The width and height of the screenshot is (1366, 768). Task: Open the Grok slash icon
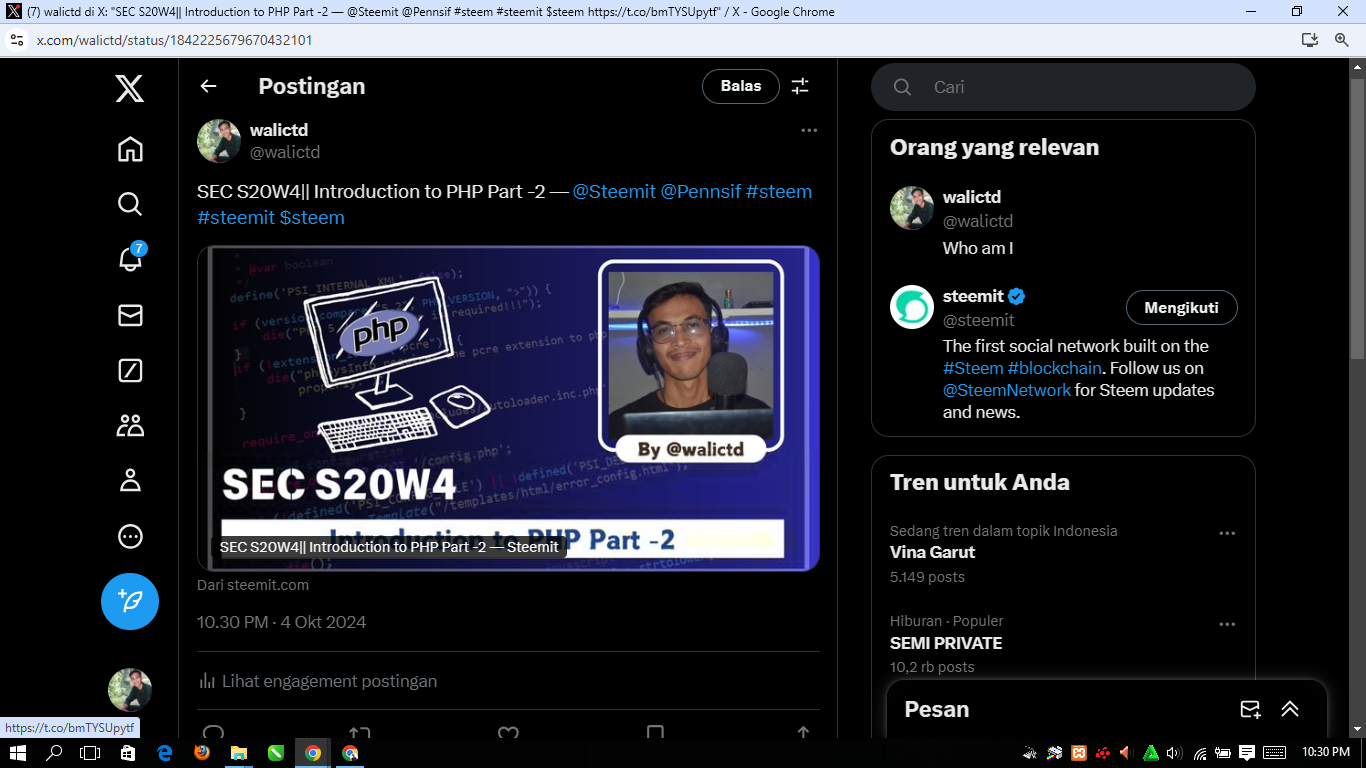pyautogui.click(x=130, y=370)
